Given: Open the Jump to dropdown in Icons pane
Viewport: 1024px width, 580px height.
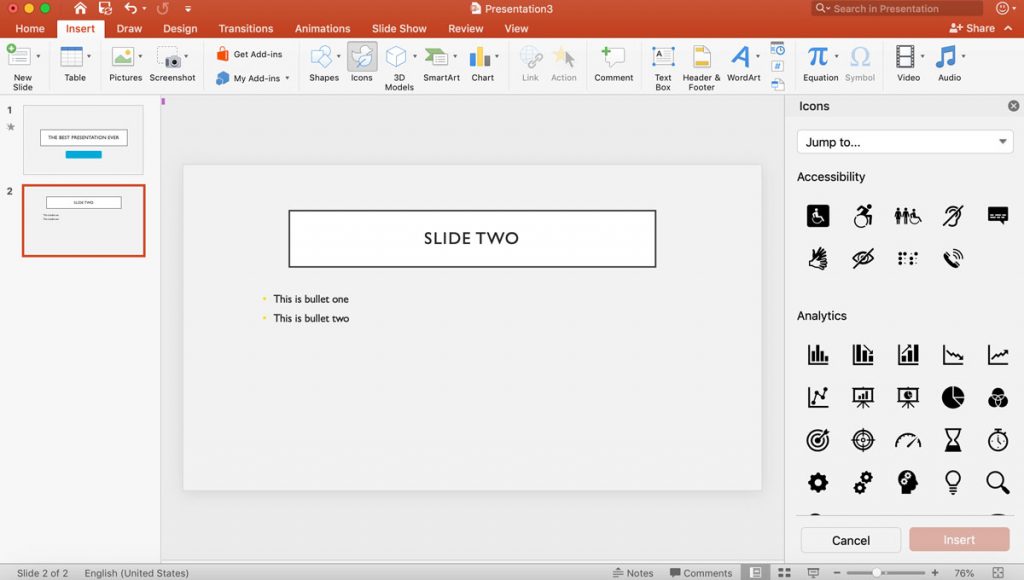Looking at the screenshot, I should [904, 141].
